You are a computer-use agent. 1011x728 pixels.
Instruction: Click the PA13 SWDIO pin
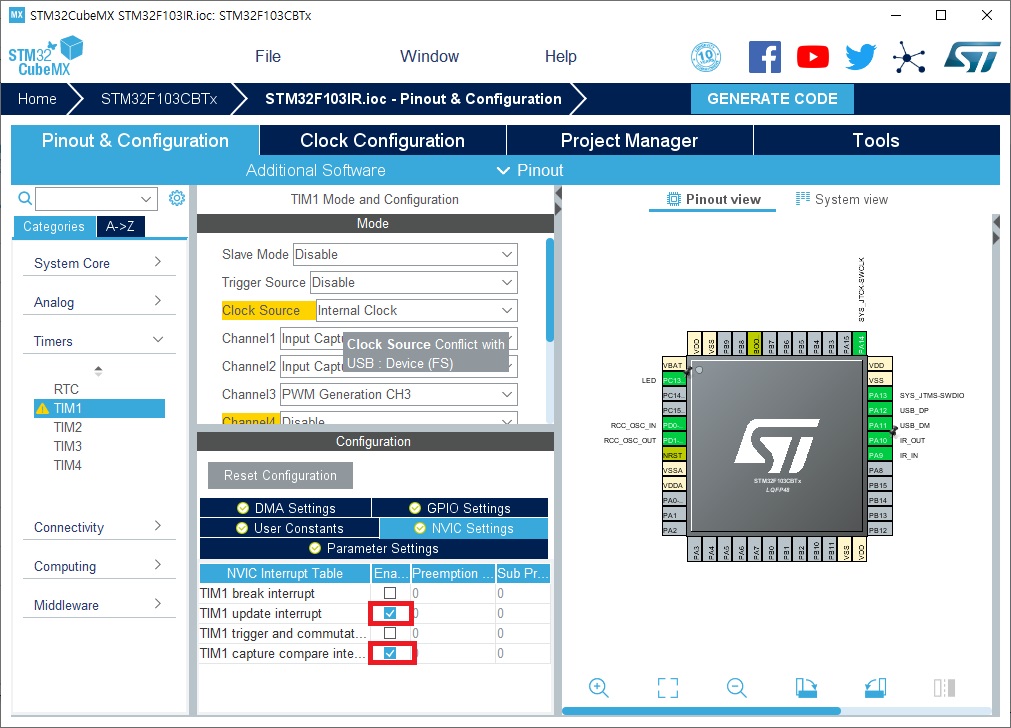tap(880, 395)
